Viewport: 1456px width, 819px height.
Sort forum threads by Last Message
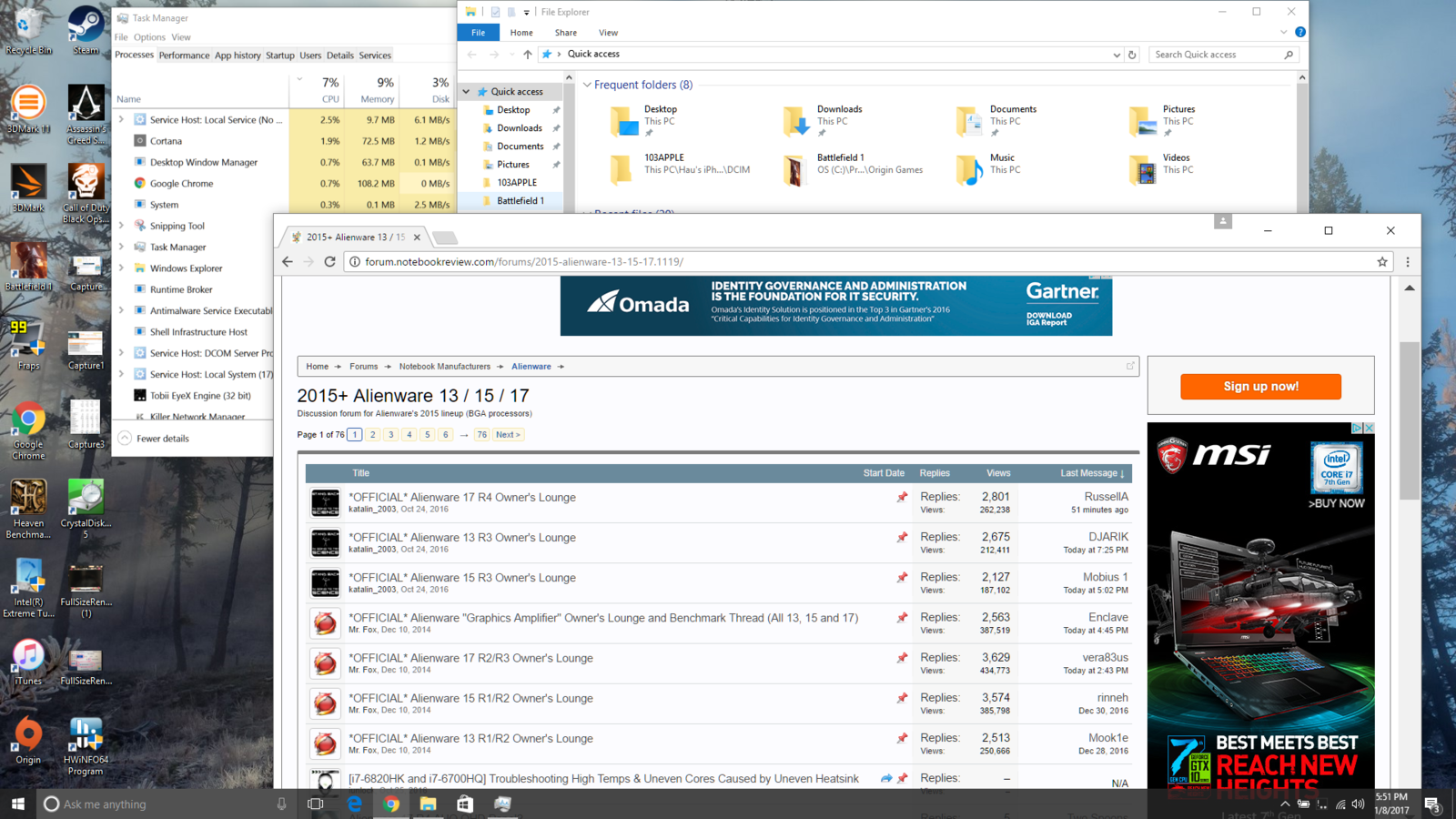[1092, 473]
